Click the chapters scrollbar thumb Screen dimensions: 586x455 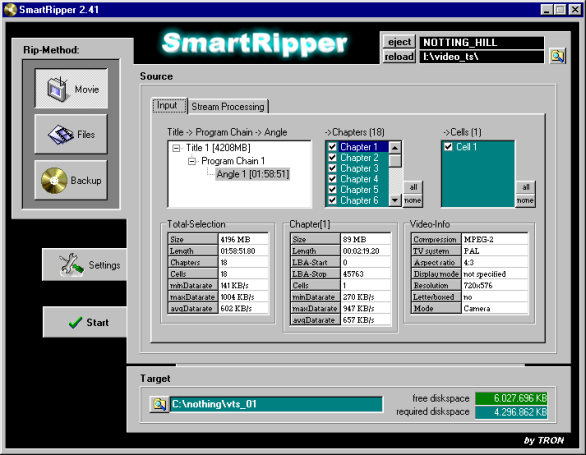tap(395, 160)
